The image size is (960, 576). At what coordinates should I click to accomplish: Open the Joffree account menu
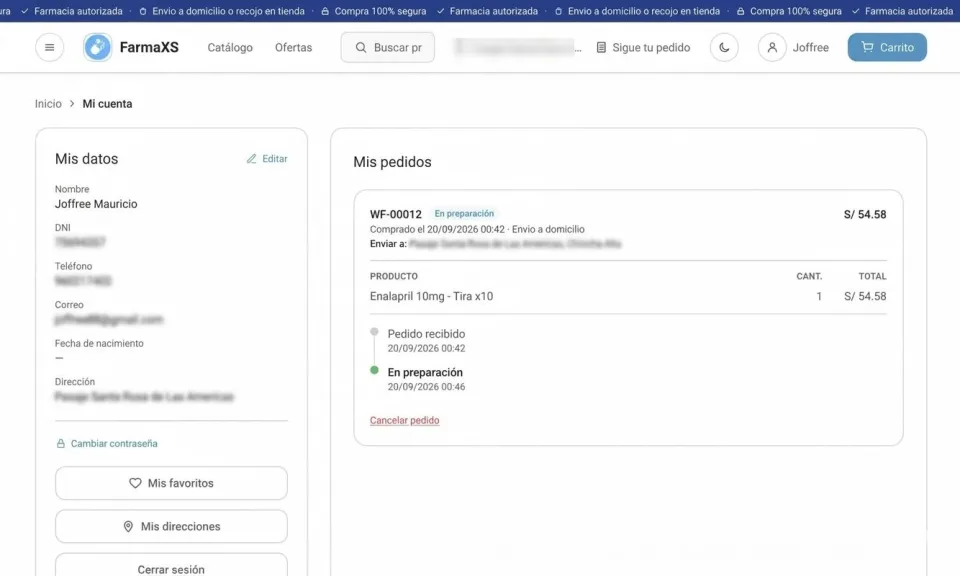[793, 47]
